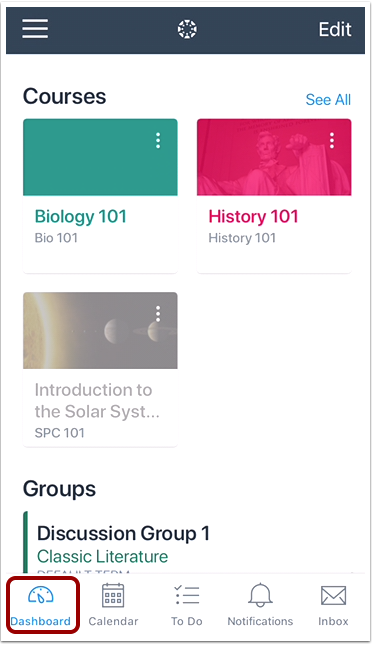Switch to the Calendar tab
The width and height of the screenshot is (374, 646).
[x=113, y=606]
